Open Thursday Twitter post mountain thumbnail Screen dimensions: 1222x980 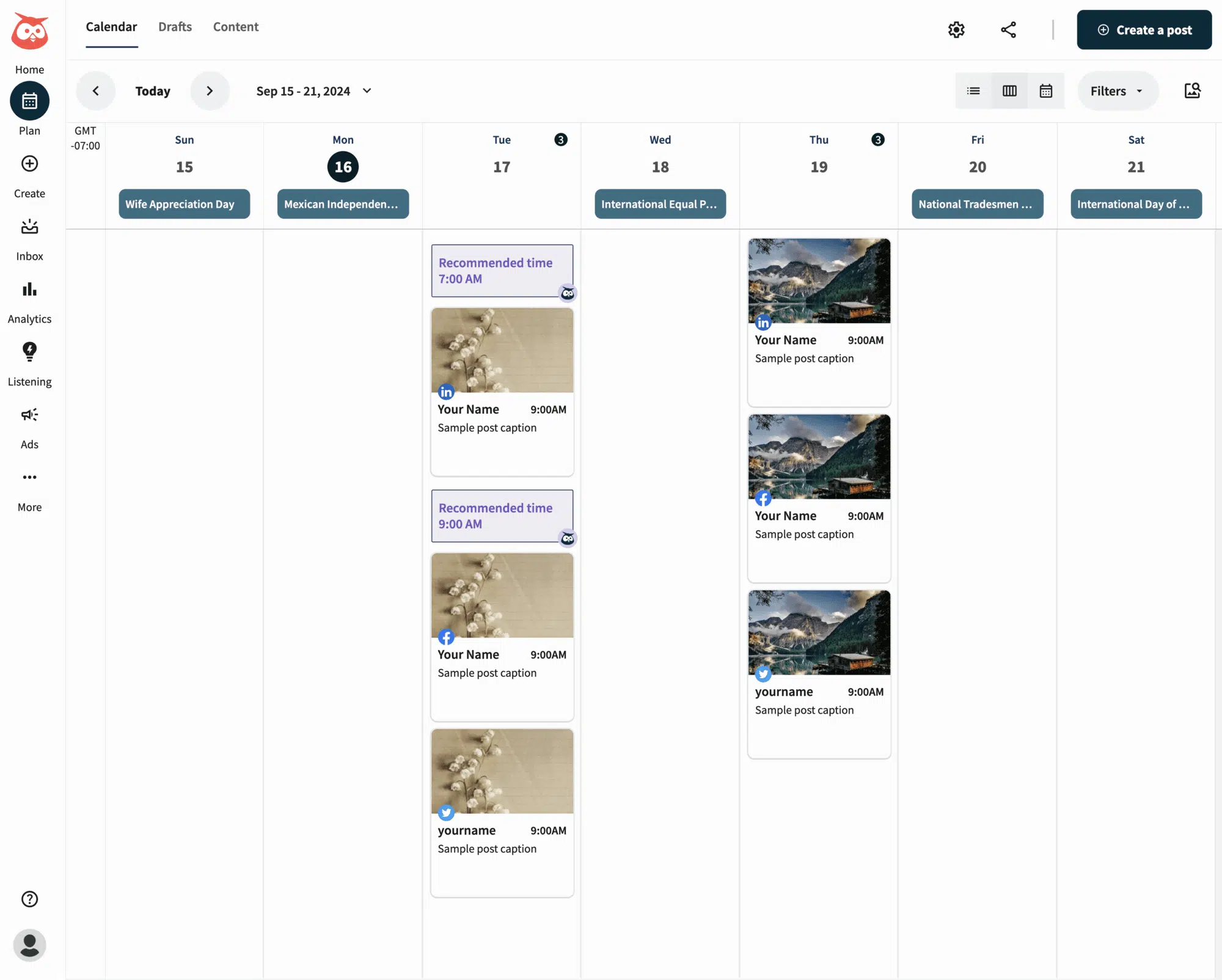click(819, 633)
